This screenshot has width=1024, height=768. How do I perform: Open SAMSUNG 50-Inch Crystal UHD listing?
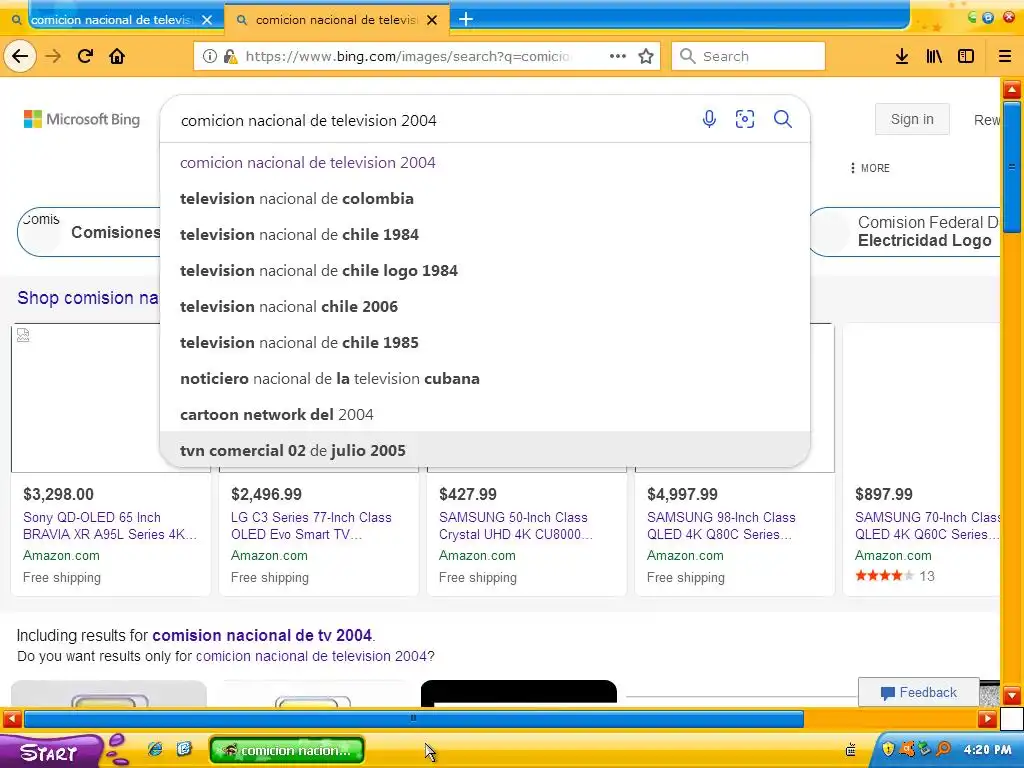tap(516, 526)
